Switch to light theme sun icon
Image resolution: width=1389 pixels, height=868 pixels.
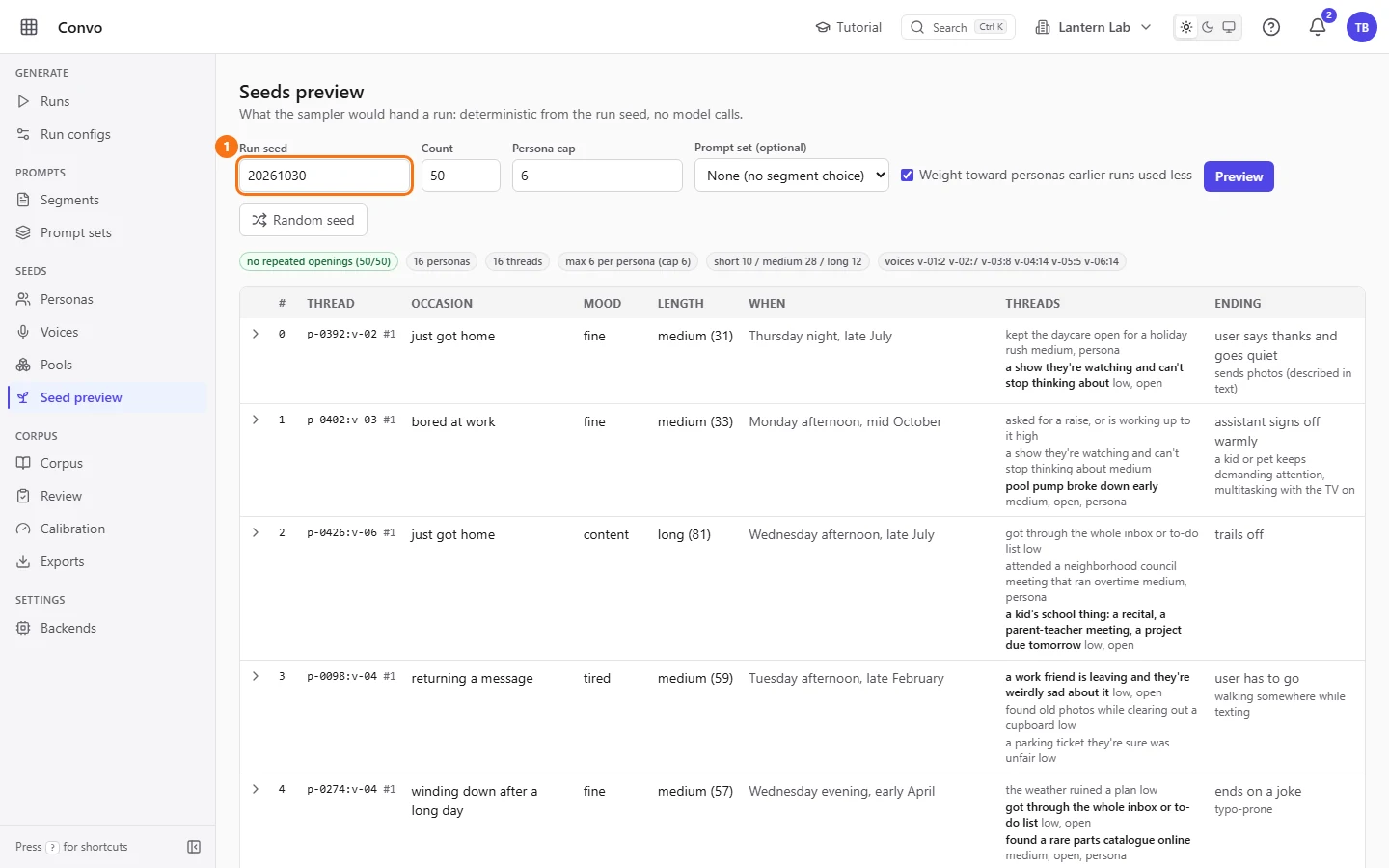coord(1186,27)
